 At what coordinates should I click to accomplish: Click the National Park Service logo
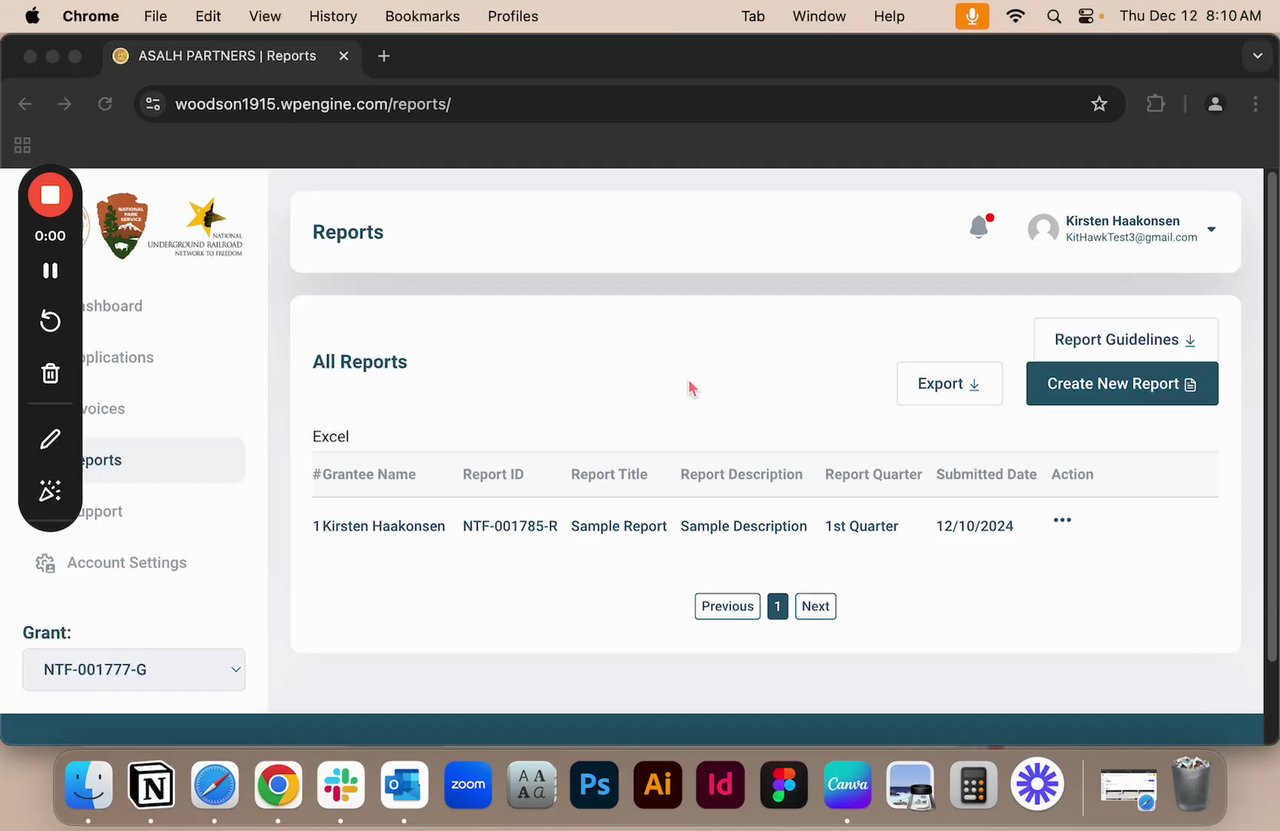pyautogui.click(x=122, y=225)
